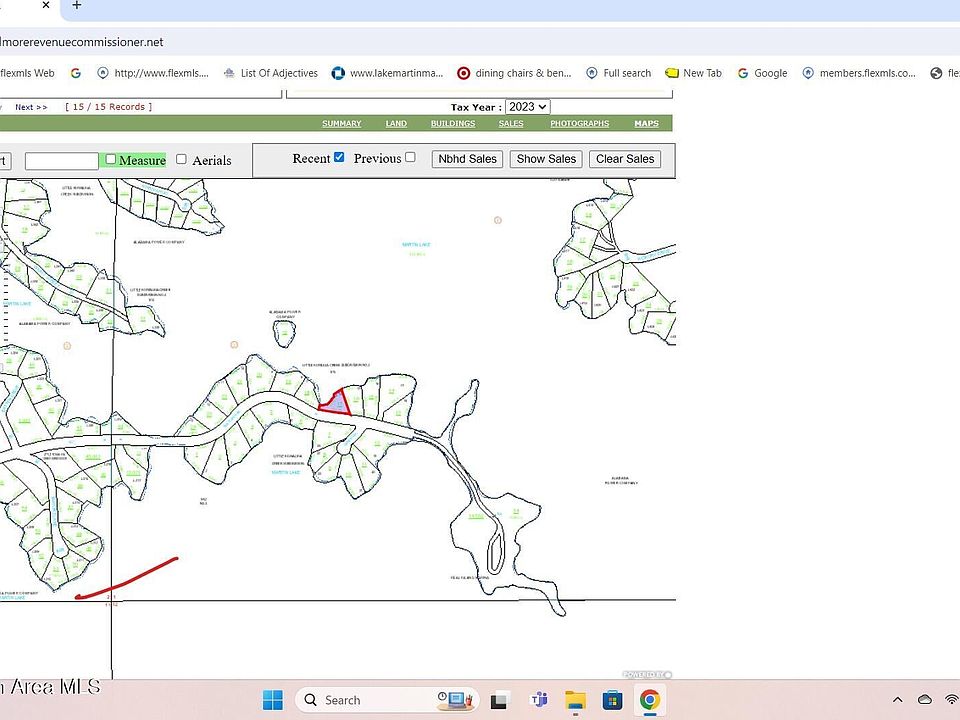Open the Photographs tab
Viewport: 960px width, 720px height.
(x=579, y=124)
